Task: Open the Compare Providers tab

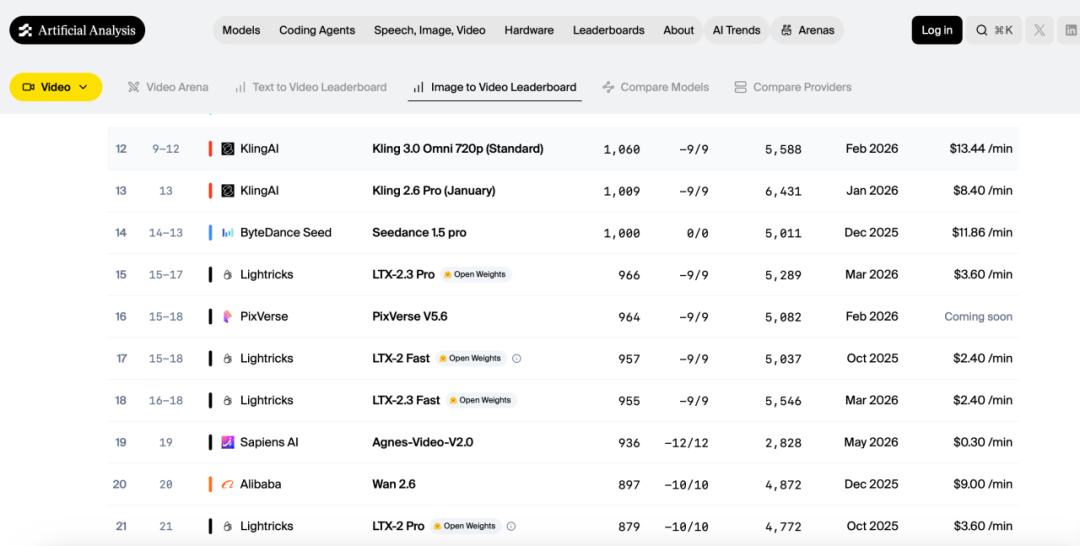Action: (793, 87)
